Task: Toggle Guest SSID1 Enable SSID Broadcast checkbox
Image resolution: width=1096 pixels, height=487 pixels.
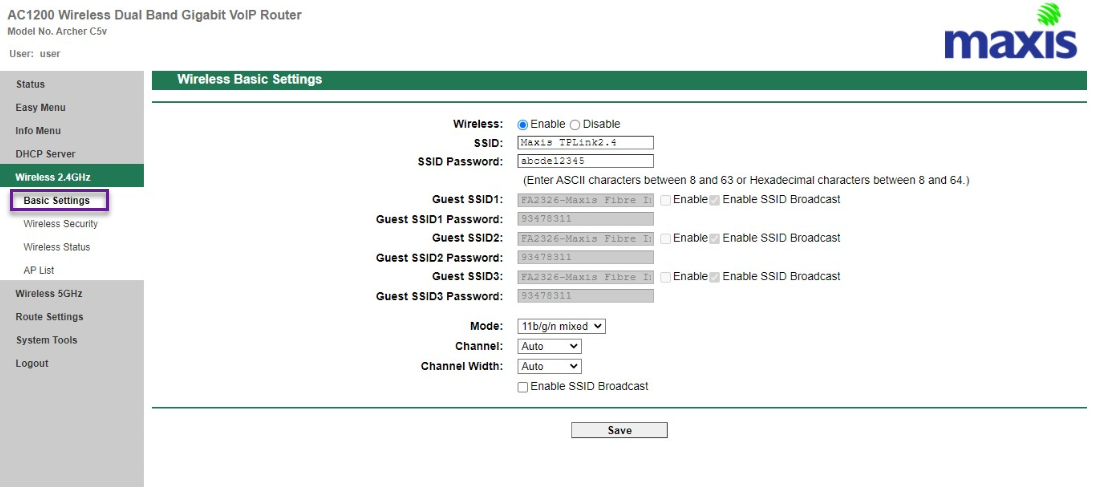Action: pyautogui.click(x=714, y=200)
